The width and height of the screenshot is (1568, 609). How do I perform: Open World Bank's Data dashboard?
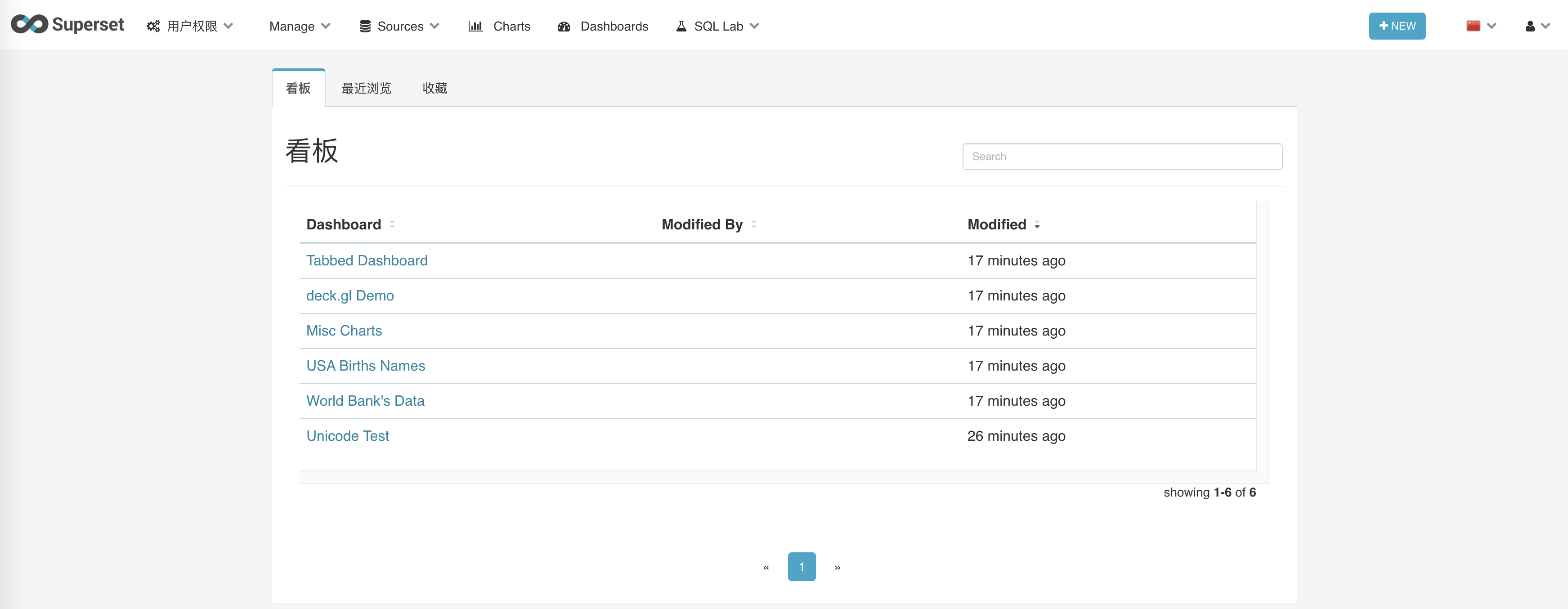(365, 401)
